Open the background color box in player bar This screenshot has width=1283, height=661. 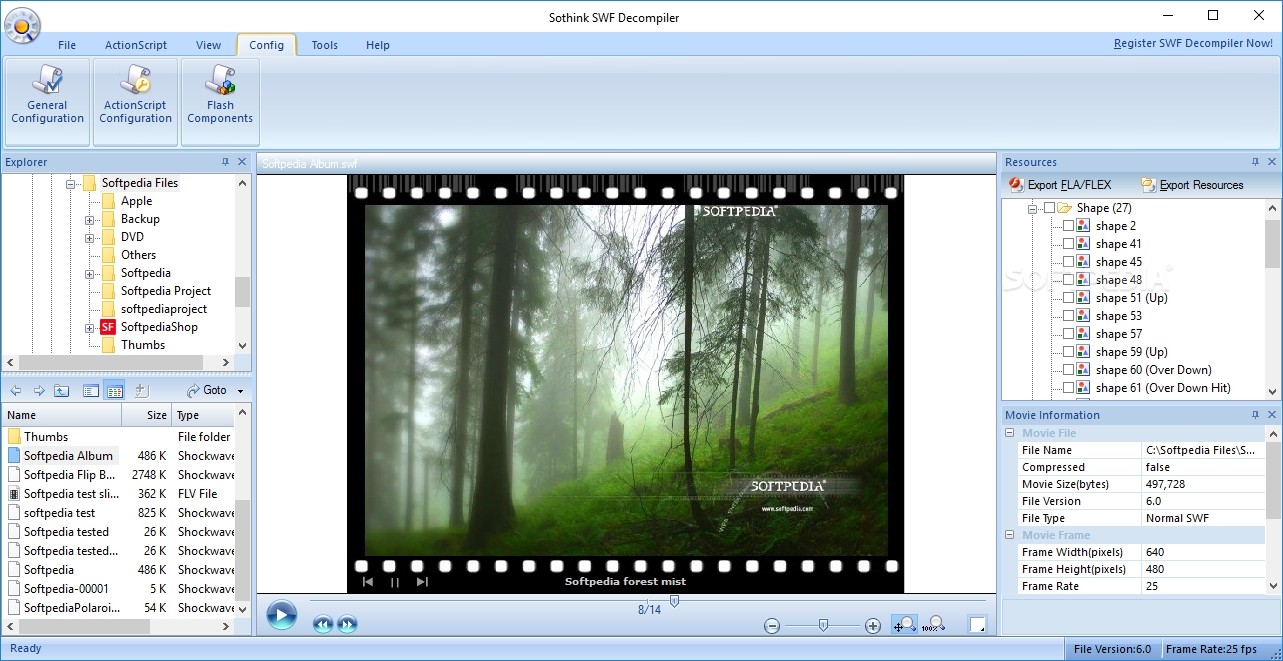[x=977, y=625]
